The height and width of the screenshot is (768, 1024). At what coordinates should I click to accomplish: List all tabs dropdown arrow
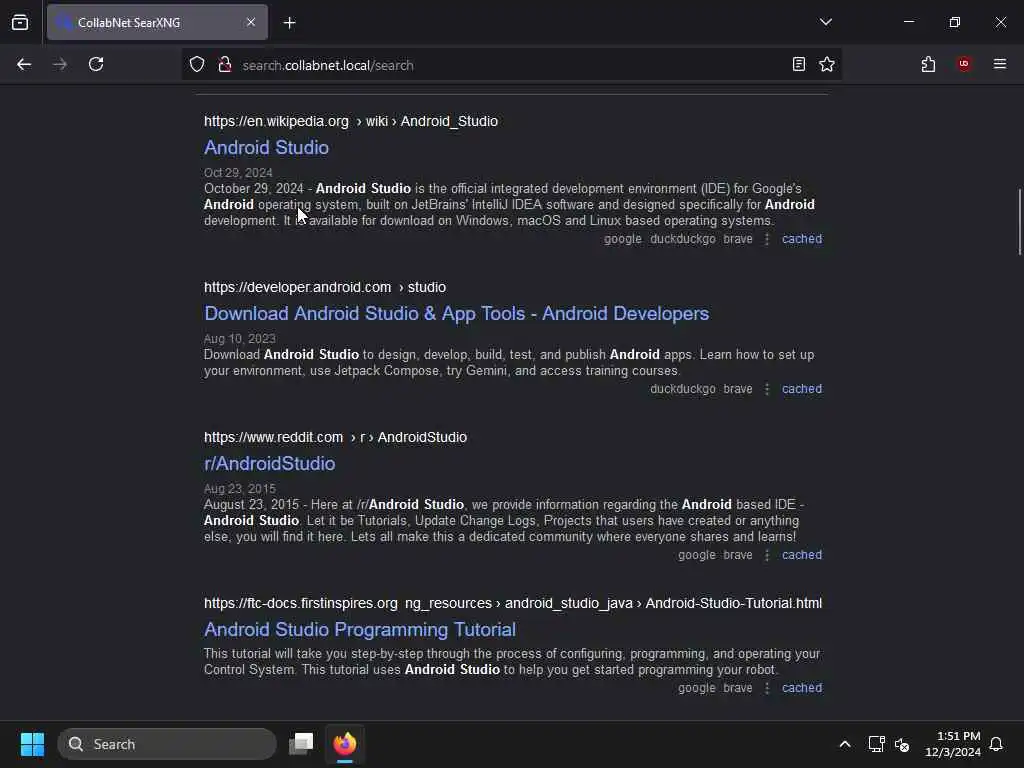(825, 22)
